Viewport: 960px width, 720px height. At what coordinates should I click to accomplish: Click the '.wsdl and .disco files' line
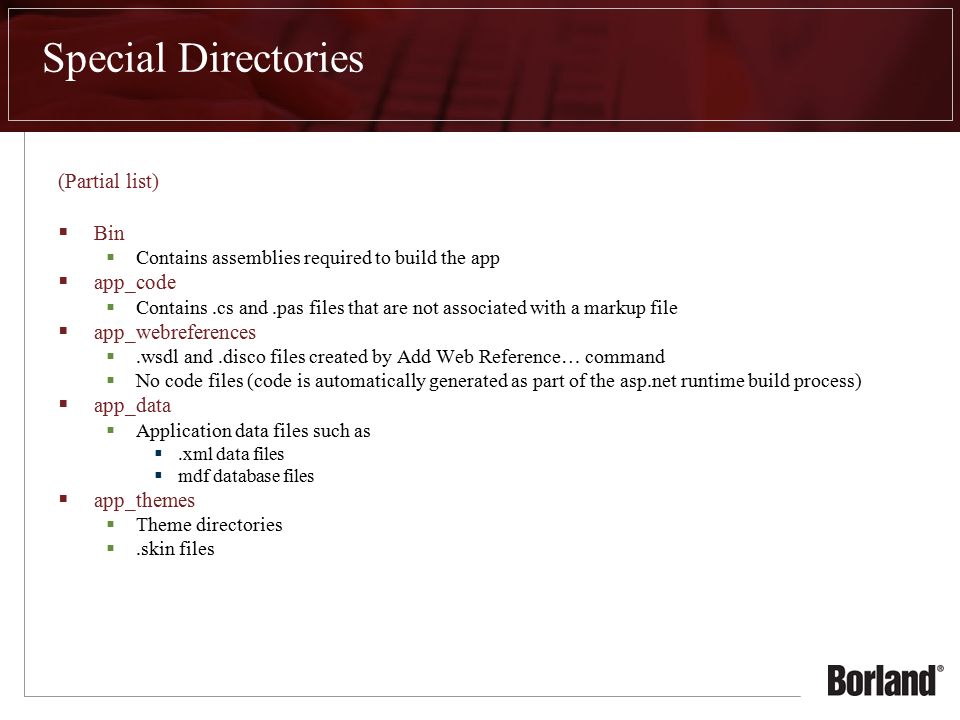pos(400,356)
